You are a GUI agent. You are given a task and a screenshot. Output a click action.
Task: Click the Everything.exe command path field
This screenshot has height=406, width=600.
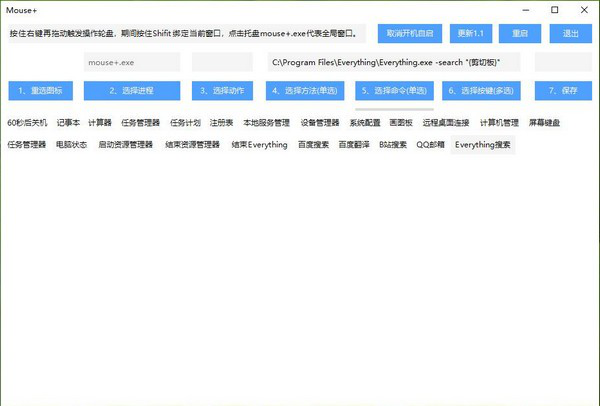click(394, 62)
